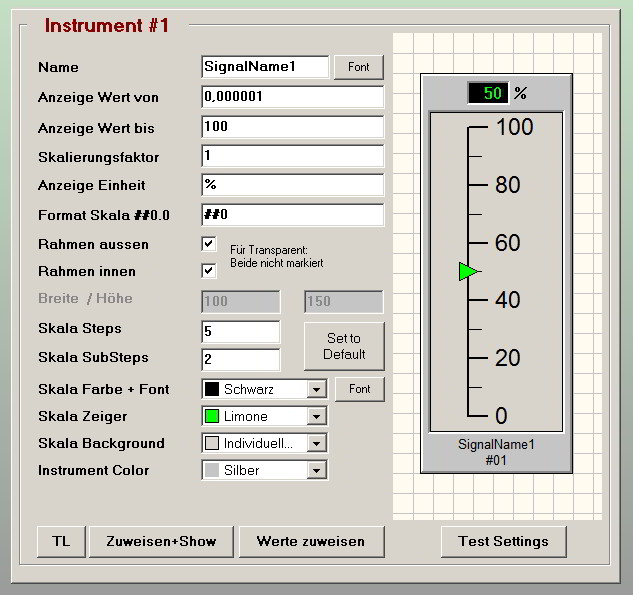This screenshot has width=633, height=595.
Task: Click the Set to Default button
Action: pyautogui.click(x=344, y=346)
